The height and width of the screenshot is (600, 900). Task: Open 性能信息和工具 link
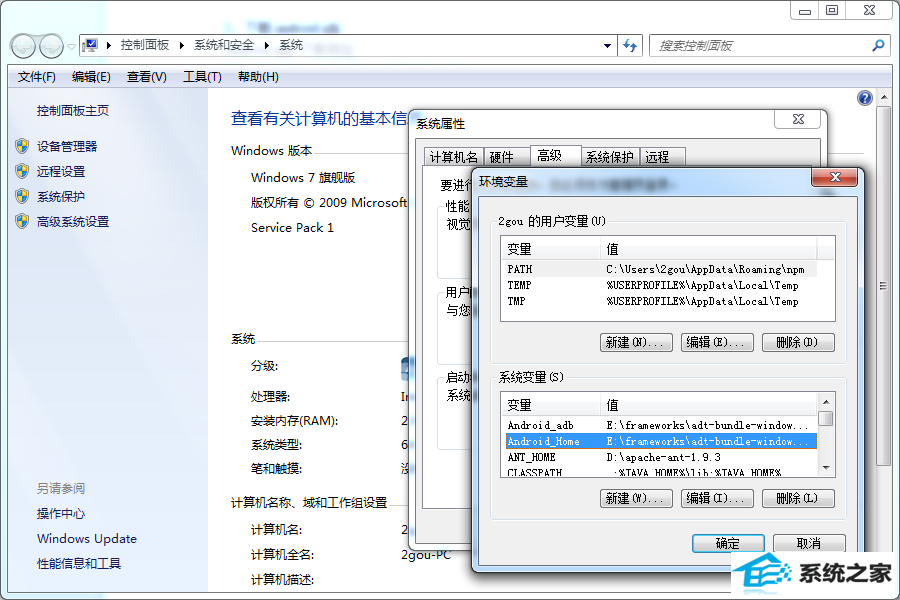(79, 564)
